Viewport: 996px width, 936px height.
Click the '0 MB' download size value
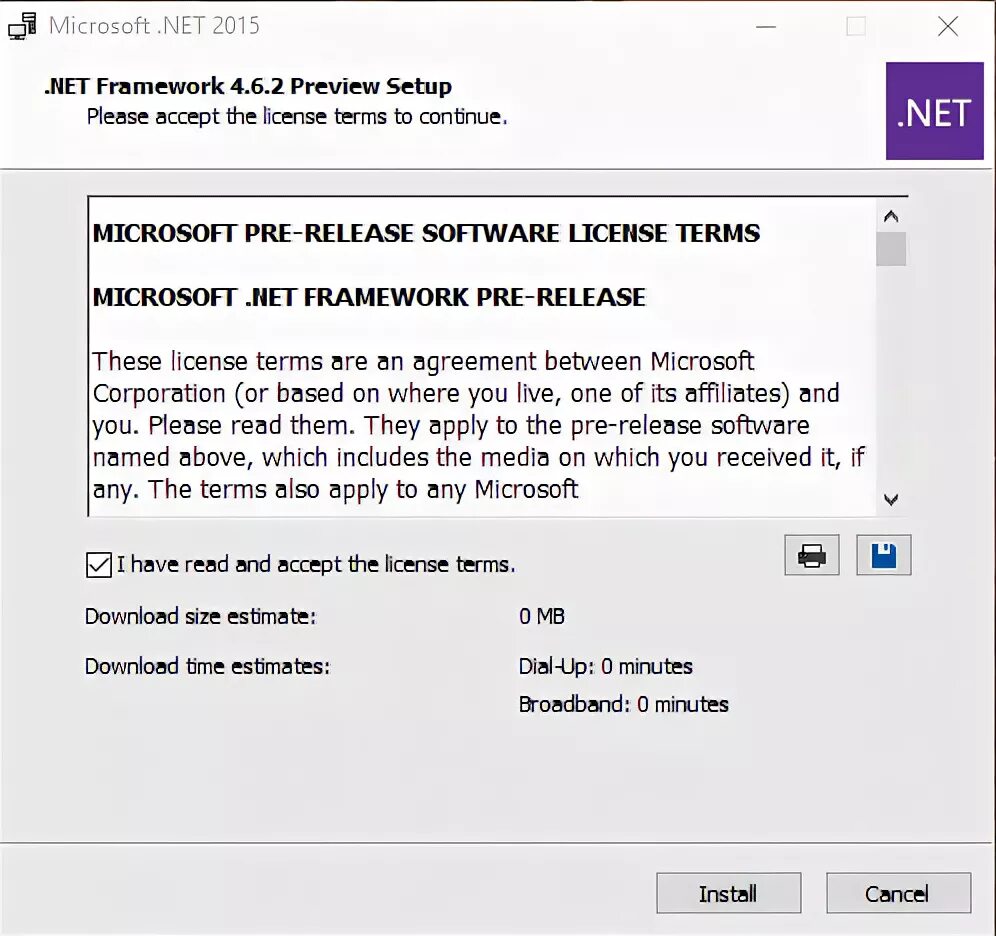tap(542, 616)
